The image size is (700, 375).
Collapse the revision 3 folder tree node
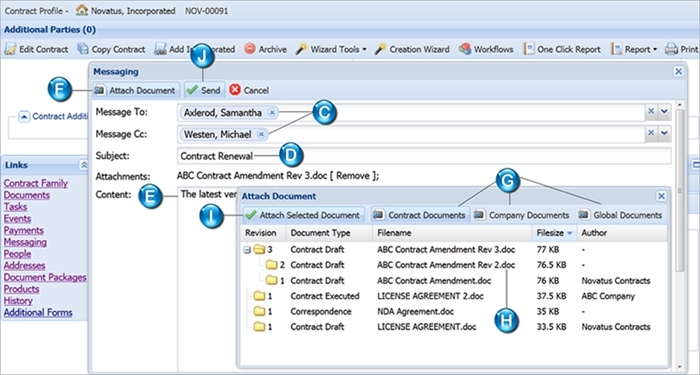247,250
